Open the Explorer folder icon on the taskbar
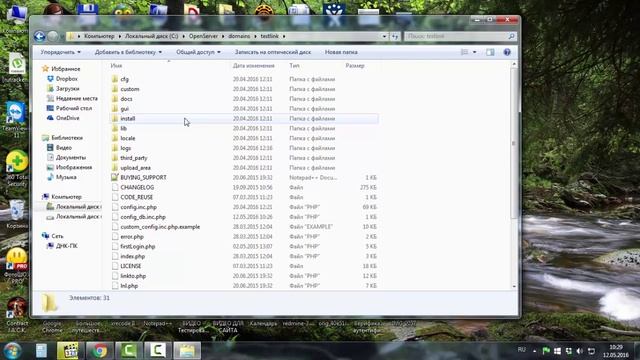640x360 pixels. tap(187, 351)
